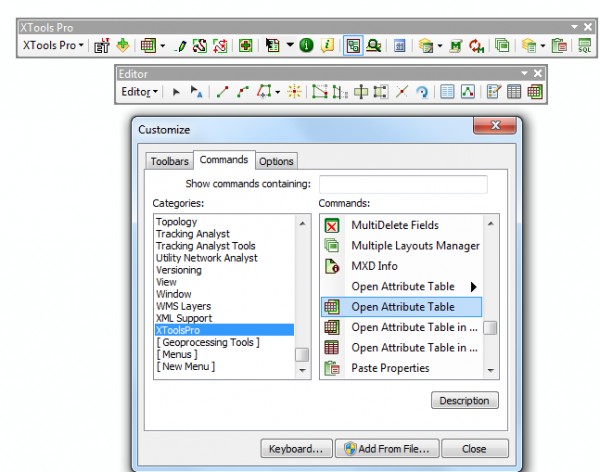The width and height of the screenshot is (600, 472).
Task: Select the Edit Annotation Tool arrow
Action: click(196, 92)
